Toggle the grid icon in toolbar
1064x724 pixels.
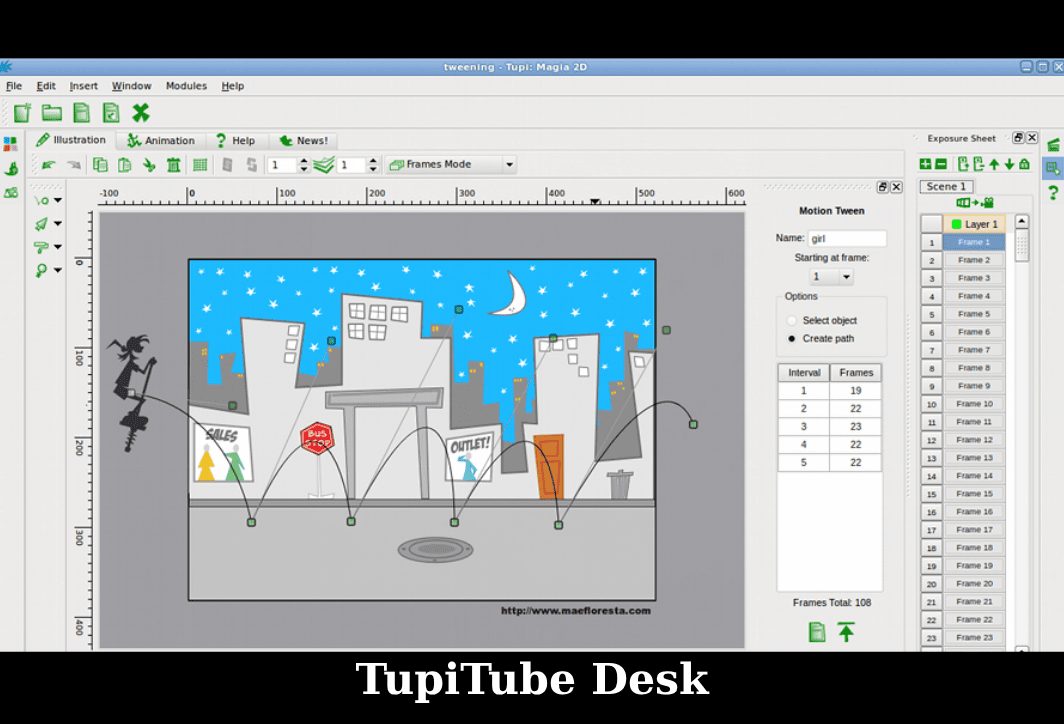(200, 165)
